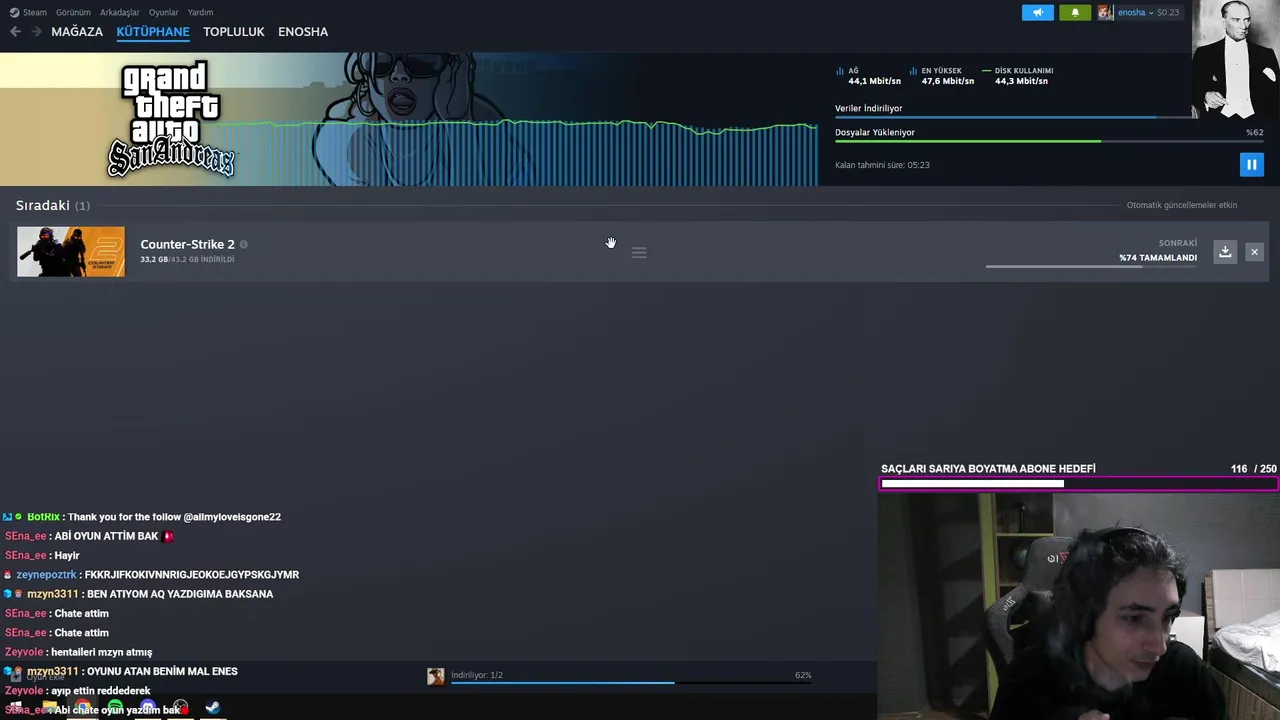
Task: Open the Oyunlar menu
Action: (163, 12)
